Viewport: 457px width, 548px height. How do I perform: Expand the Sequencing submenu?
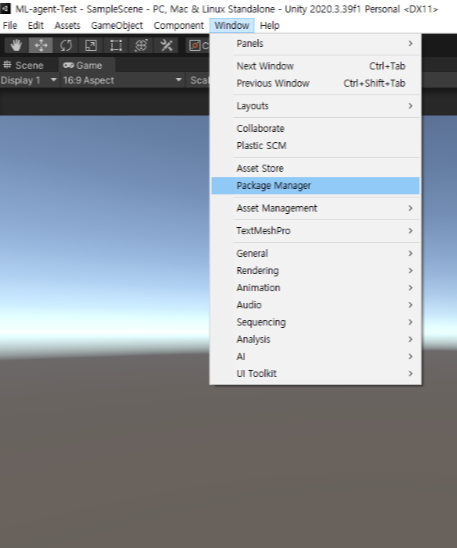coord(315,322)
